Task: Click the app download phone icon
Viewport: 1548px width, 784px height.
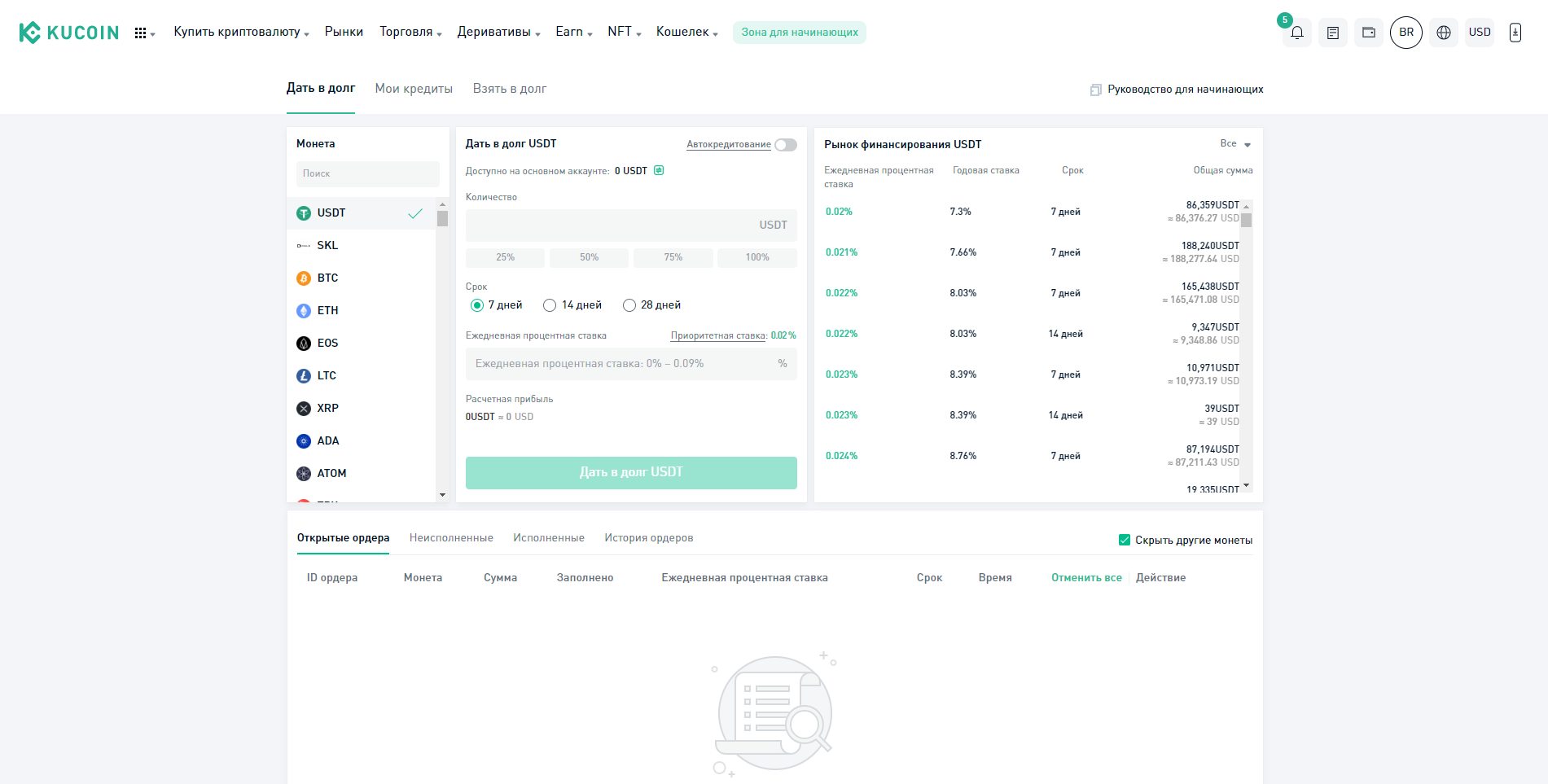Action: (x=1515, y=33)
